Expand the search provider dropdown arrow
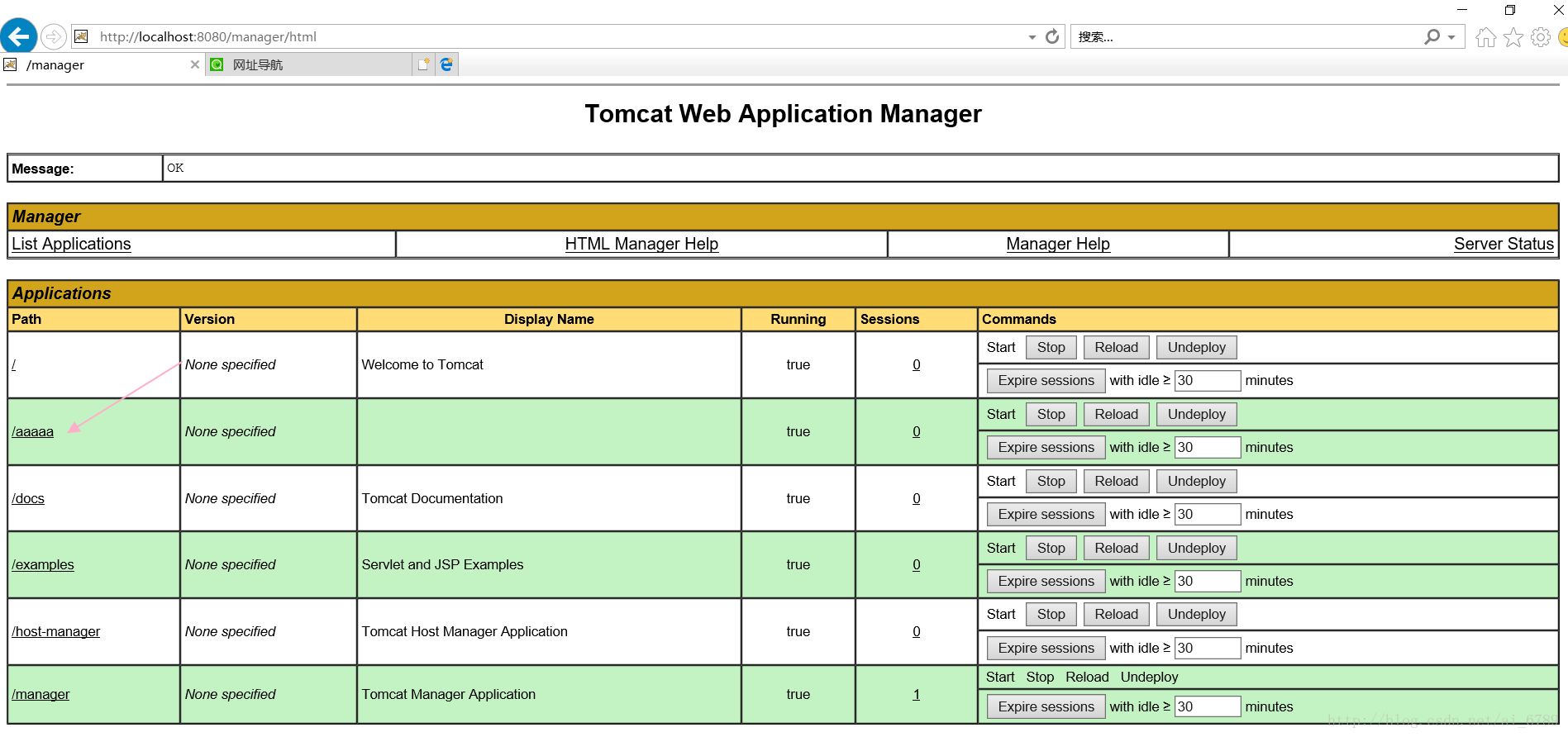This screenshot has width=1568, height=737. tap(1451, 37)
